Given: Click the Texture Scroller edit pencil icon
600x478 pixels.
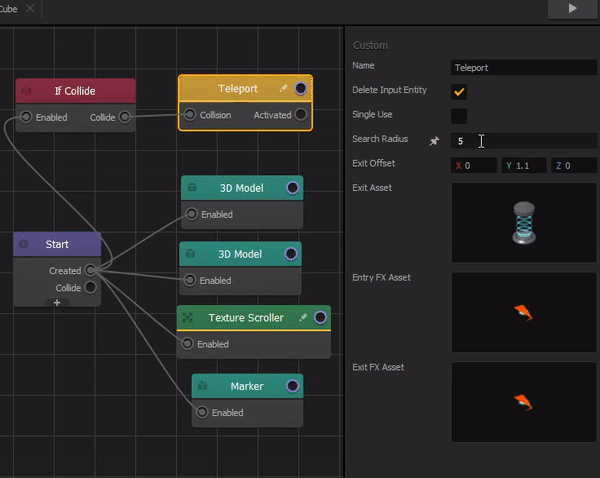Looking at the screenshot, I should (303, 317).
